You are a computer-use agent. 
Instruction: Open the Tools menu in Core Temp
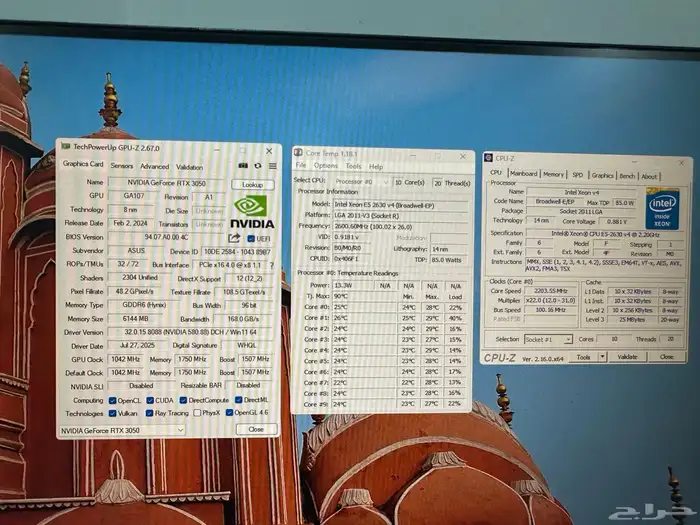(x=353, y=166)
